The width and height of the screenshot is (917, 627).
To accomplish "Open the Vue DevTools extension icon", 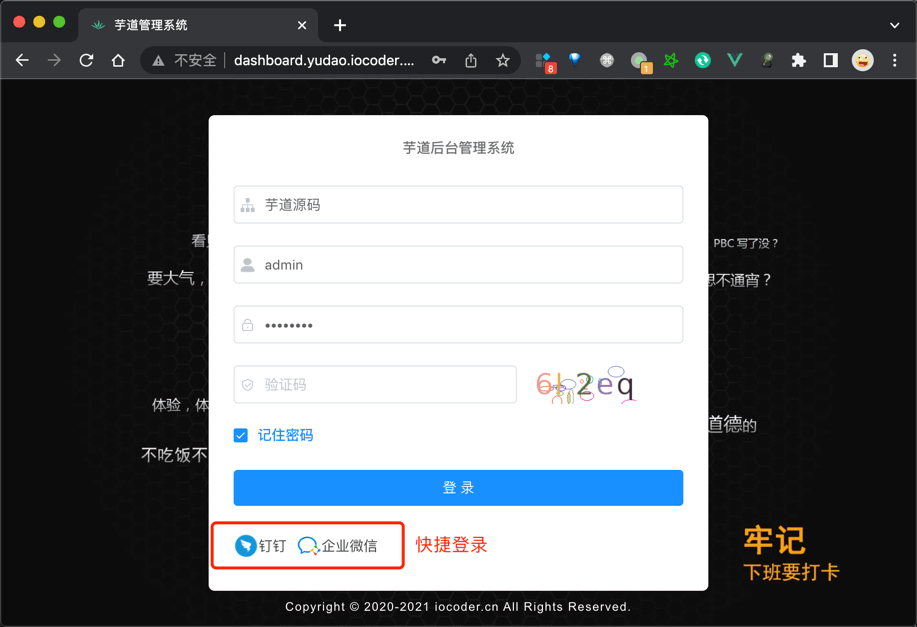I will coord(734,60).
